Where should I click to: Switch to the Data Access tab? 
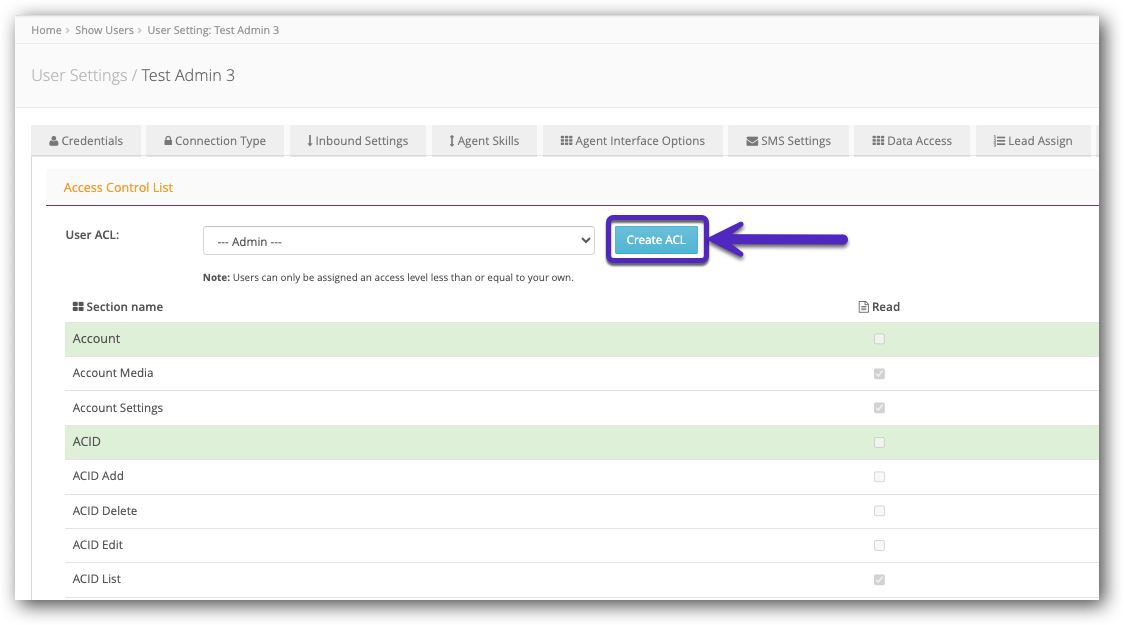pos(912,140)
